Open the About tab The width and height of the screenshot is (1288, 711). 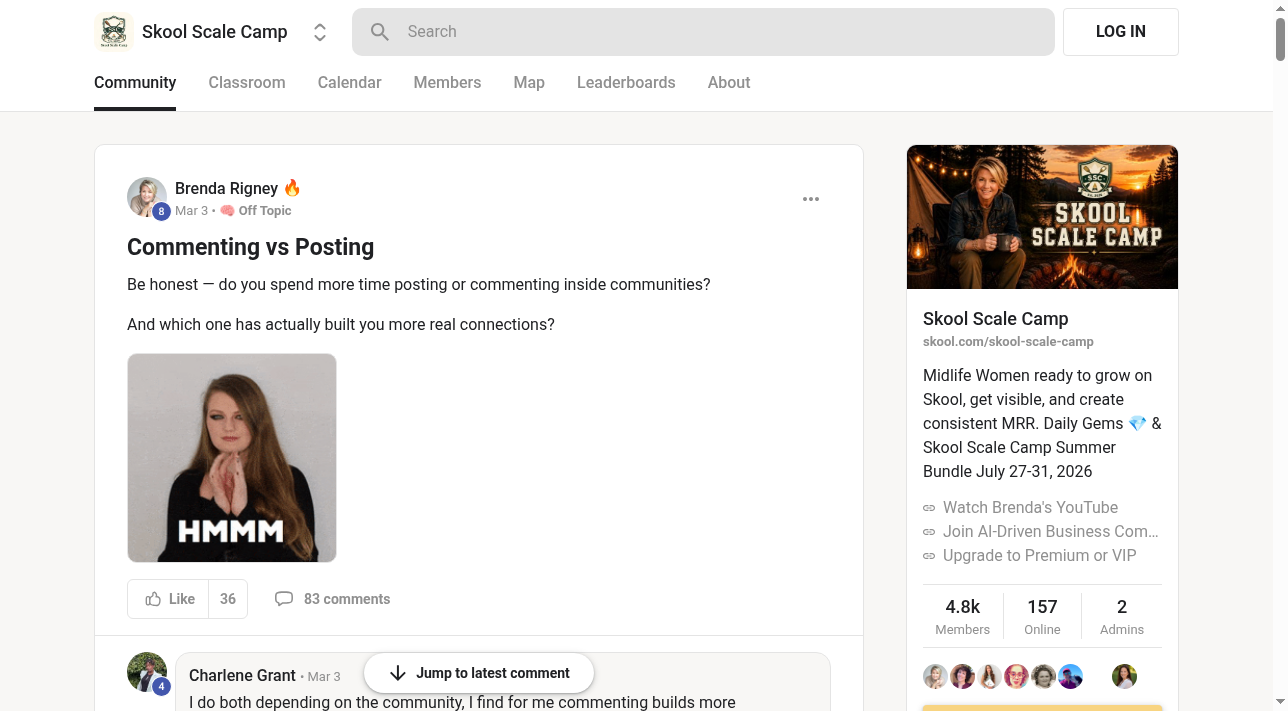729,83
